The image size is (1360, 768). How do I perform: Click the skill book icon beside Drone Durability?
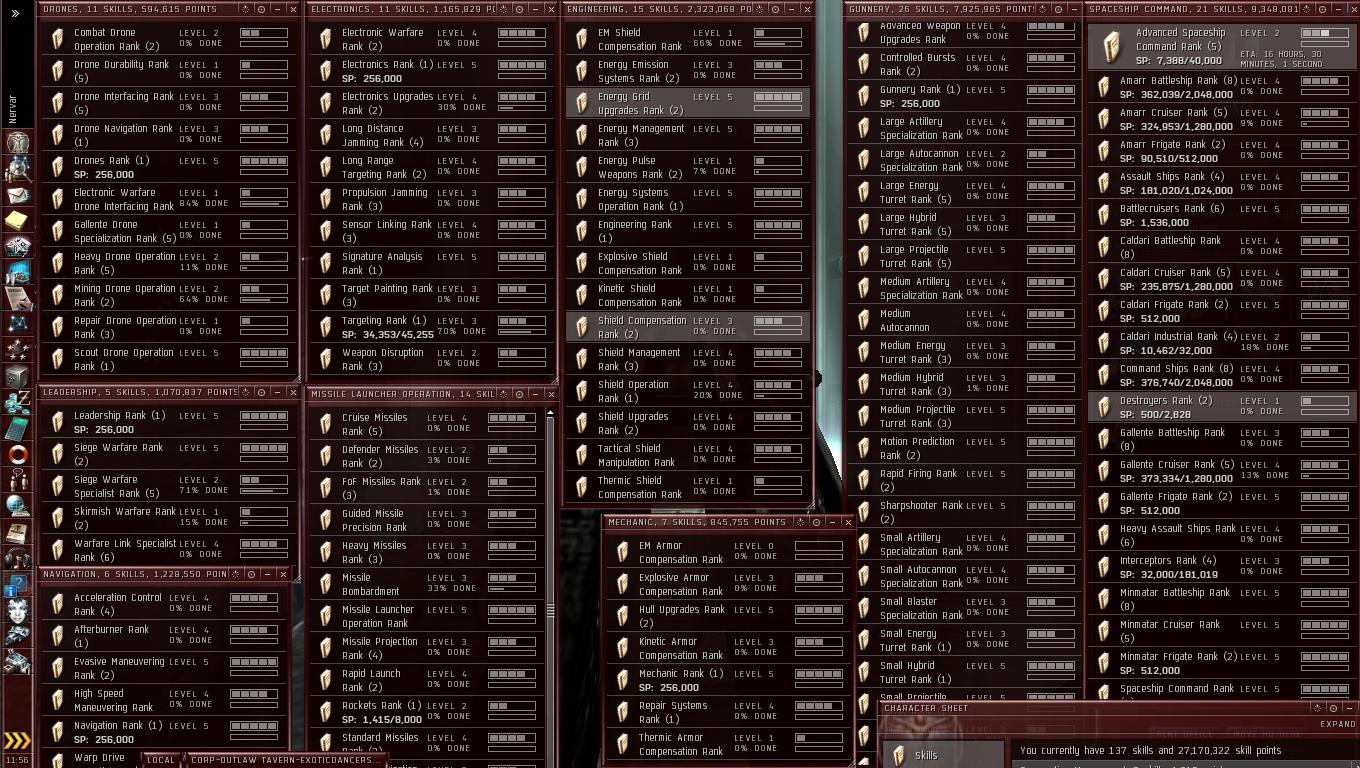pyautogui.click(x=58, y=71)
